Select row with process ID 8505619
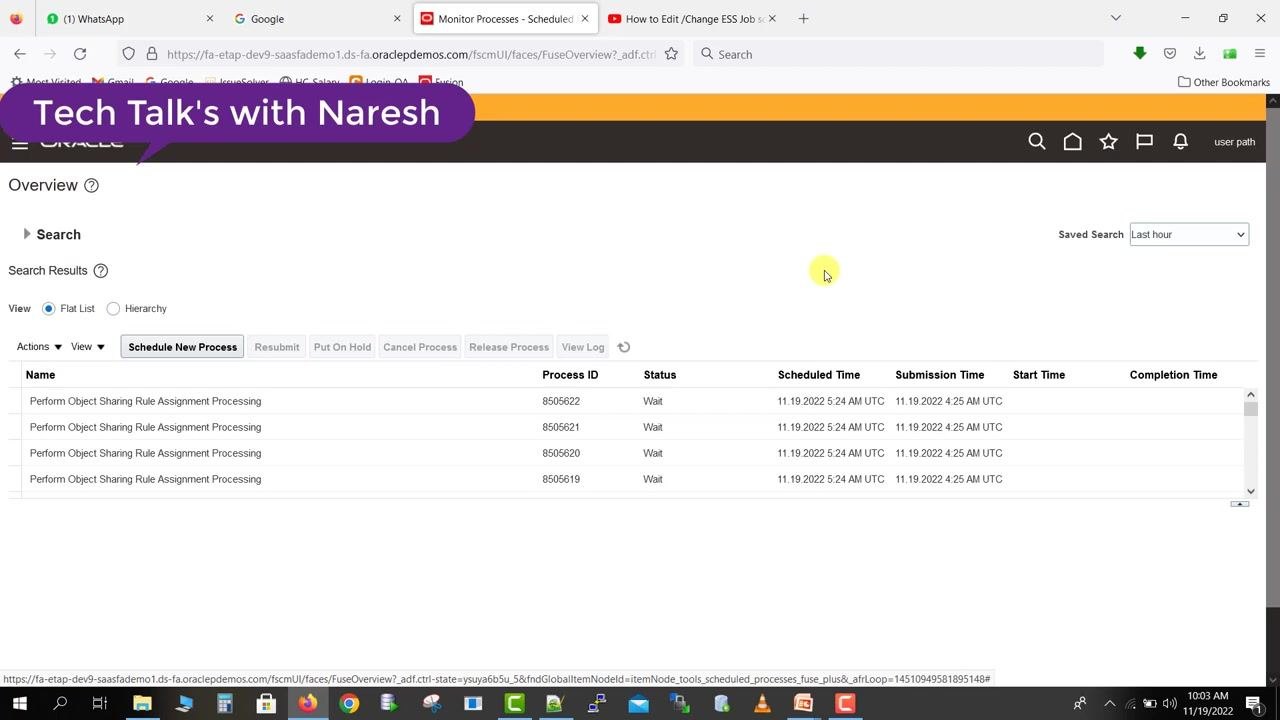 tap(632, 479)
